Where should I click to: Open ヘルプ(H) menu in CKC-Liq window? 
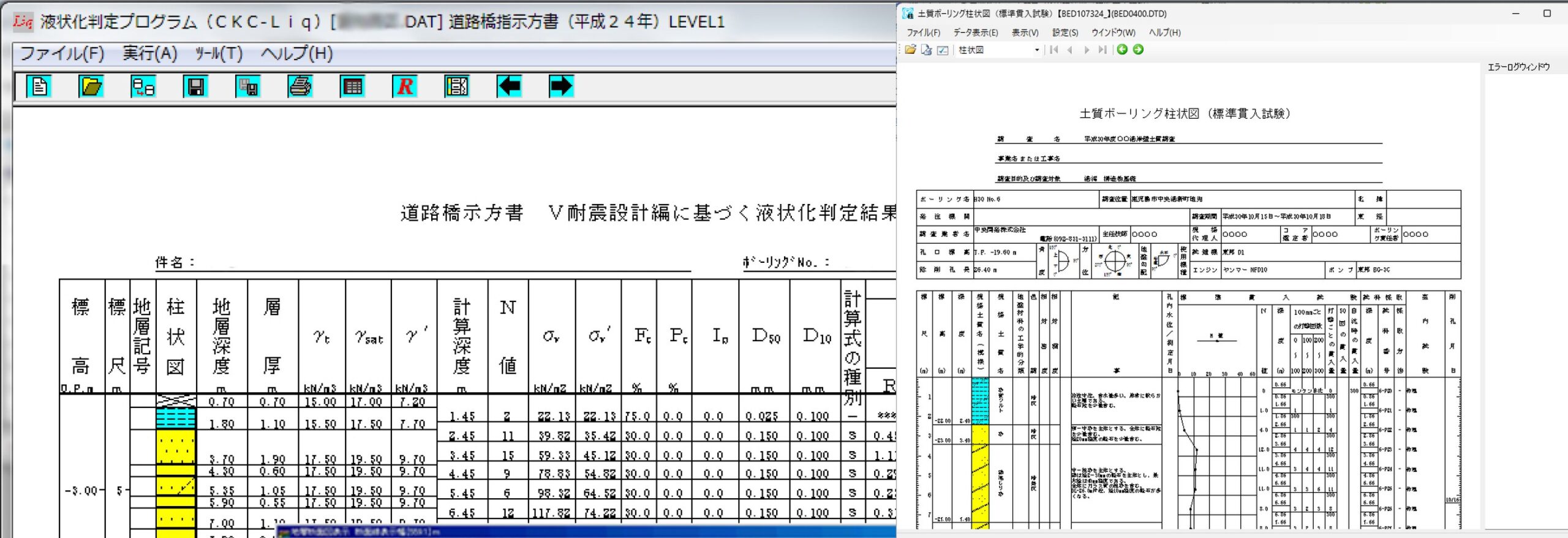(x=296, y=53)
